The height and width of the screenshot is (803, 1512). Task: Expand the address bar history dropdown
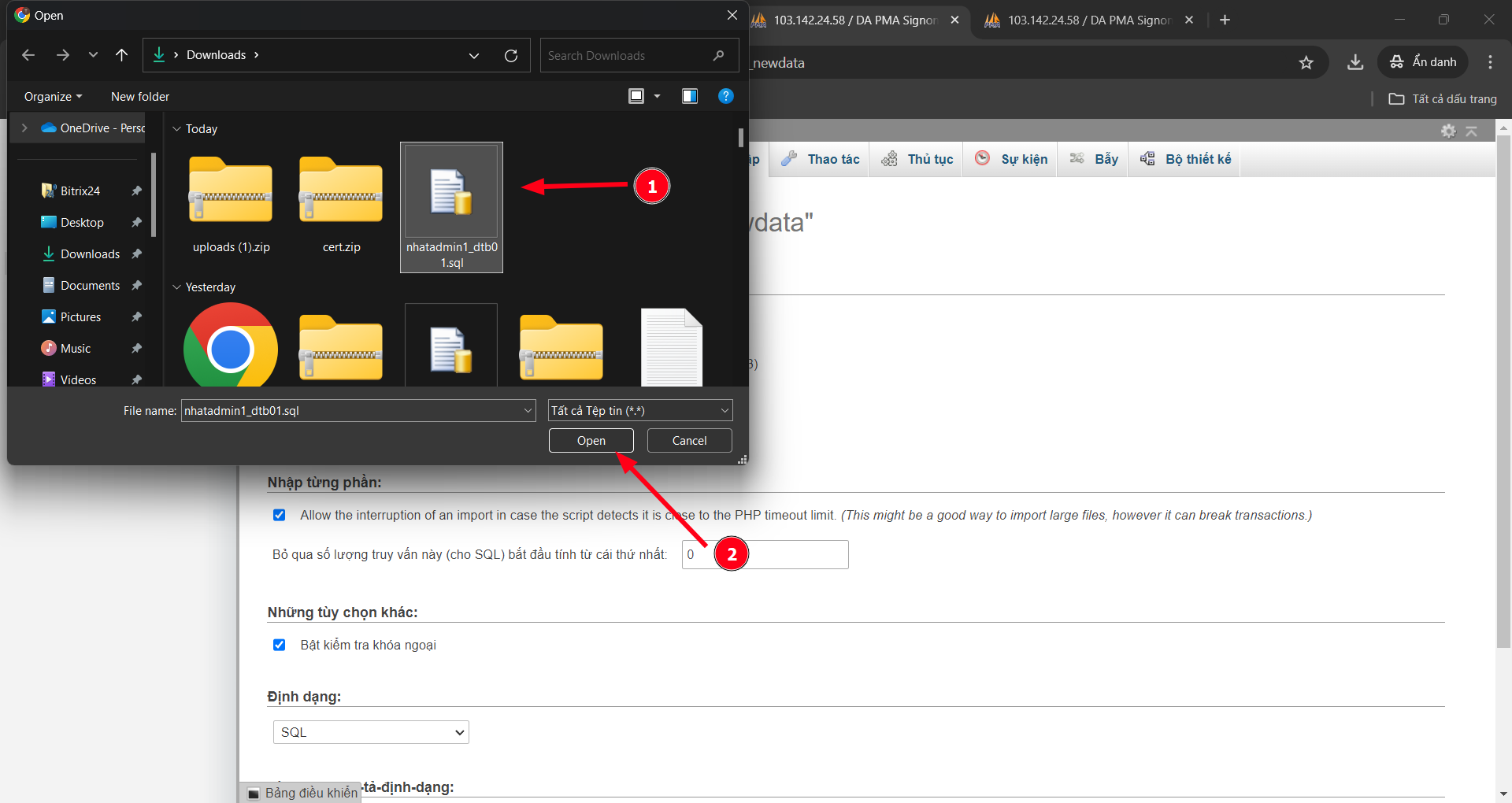474,55
